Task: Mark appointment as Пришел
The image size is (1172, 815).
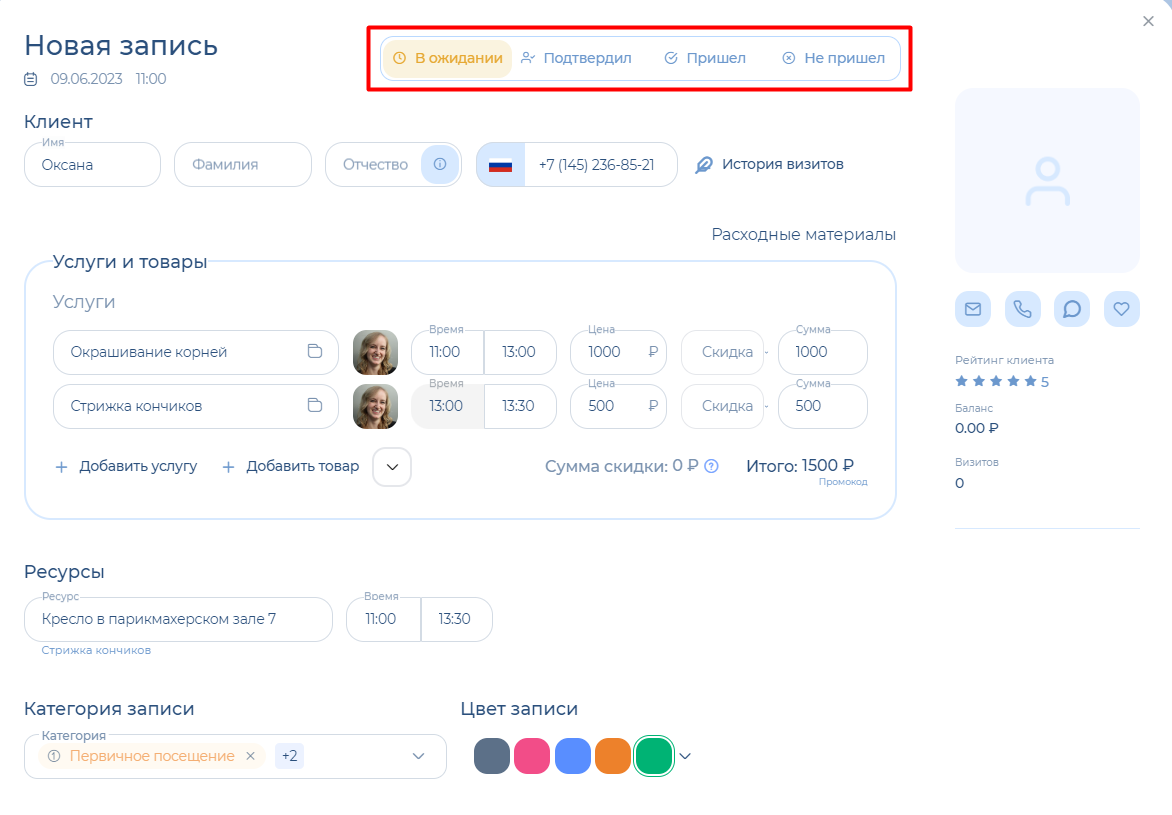Action: point(705,58)
